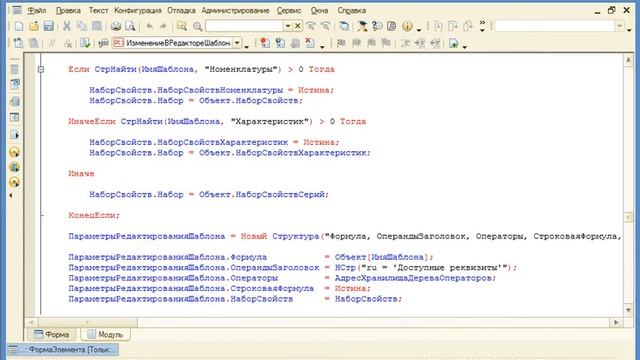Open the Конфигурация menu
Viewport: 640px width, 360px height.
click(x=138, y=11)
